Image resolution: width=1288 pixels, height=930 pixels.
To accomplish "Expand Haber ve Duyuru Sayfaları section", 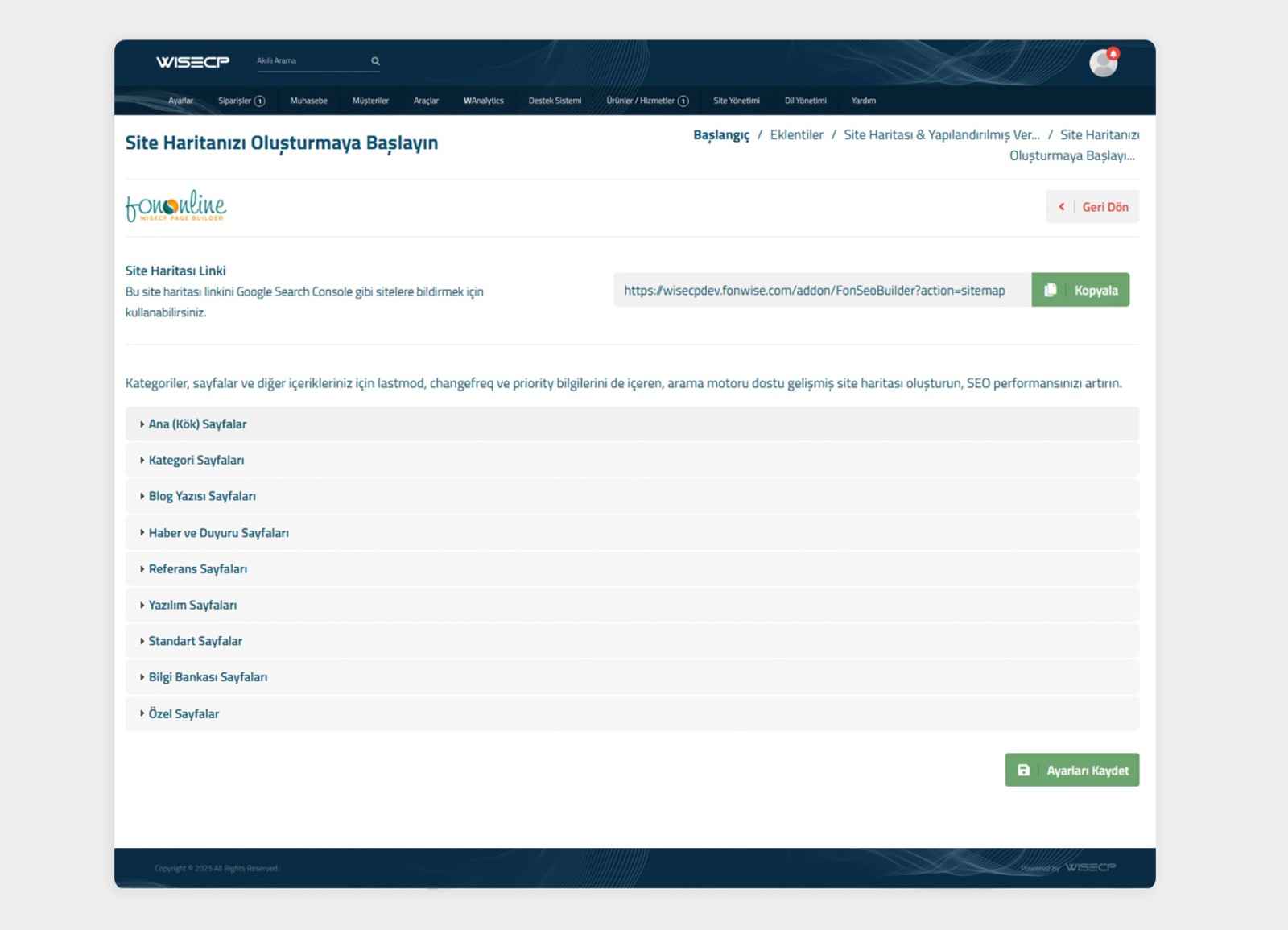I will tap(218, 533).
